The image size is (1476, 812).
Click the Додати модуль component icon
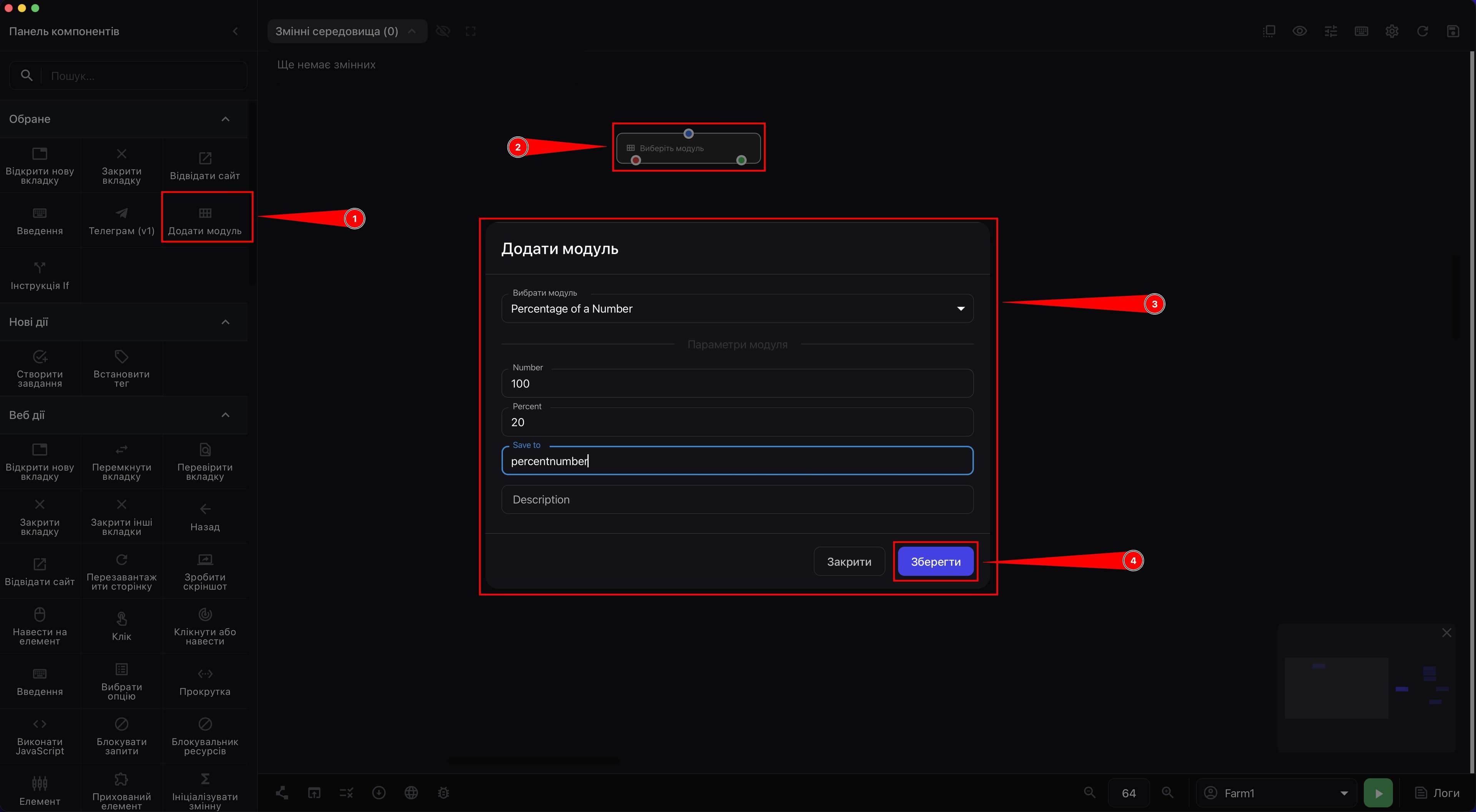click(x=205, y=213)
